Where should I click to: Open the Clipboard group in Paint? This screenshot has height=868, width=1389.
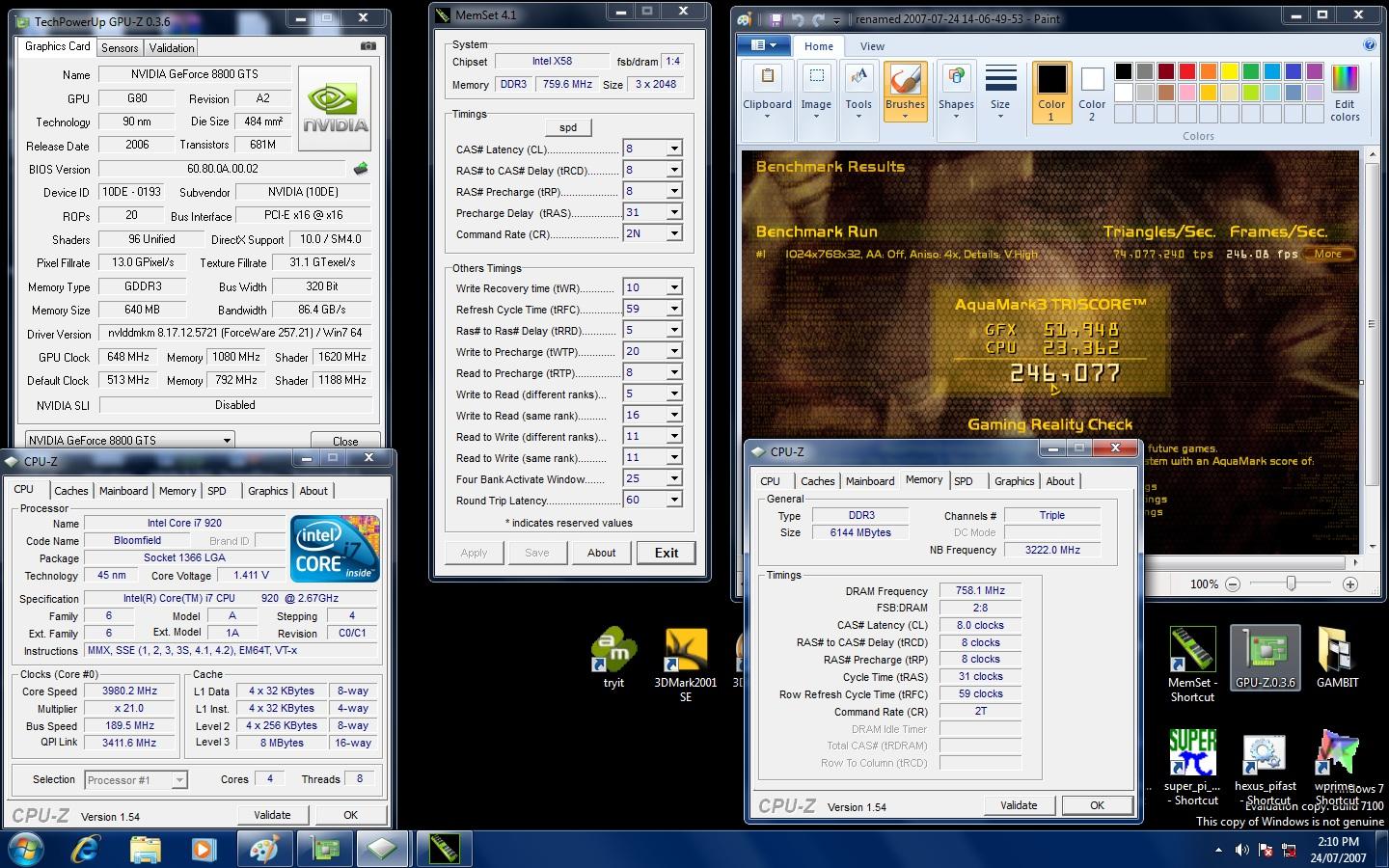point(767,91)
